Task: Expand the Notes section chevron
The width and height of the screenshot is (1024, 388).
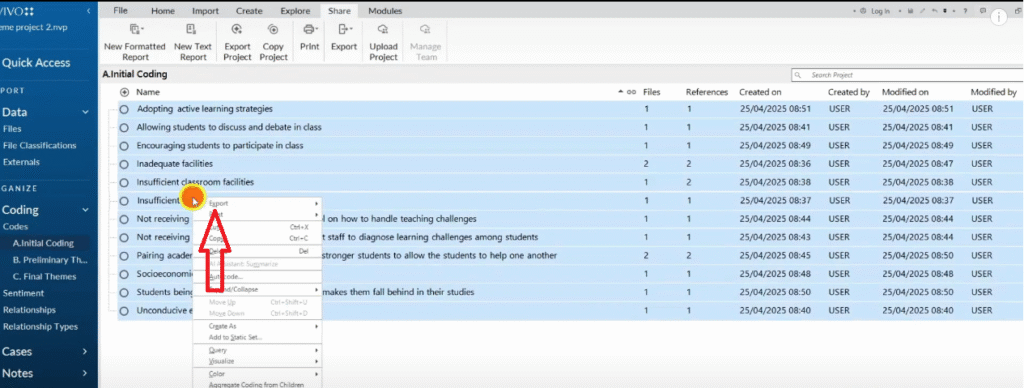Action: [x=85, y=374]
